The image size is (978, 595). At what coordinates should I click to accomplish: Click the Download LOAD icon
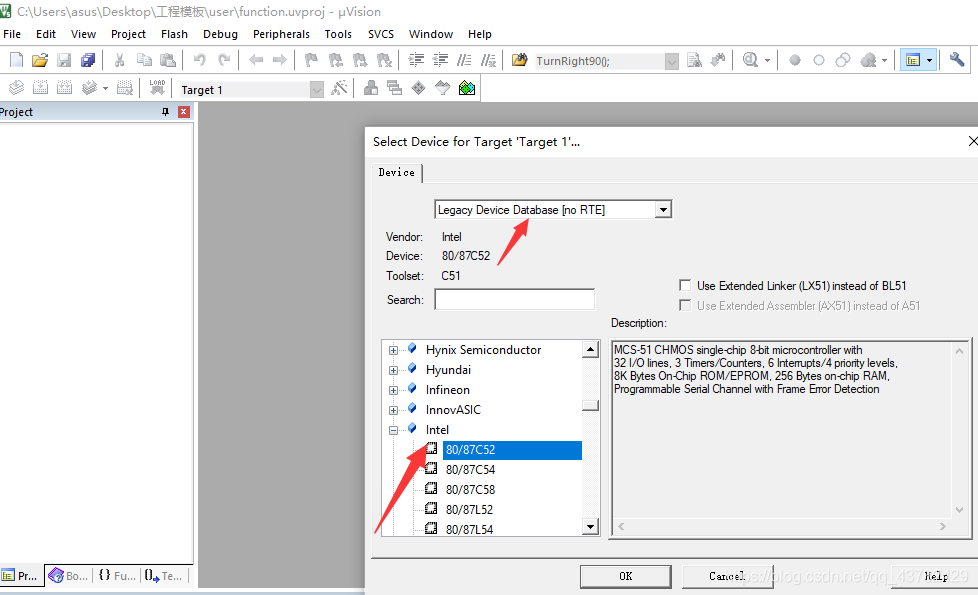tap(157, 88)
